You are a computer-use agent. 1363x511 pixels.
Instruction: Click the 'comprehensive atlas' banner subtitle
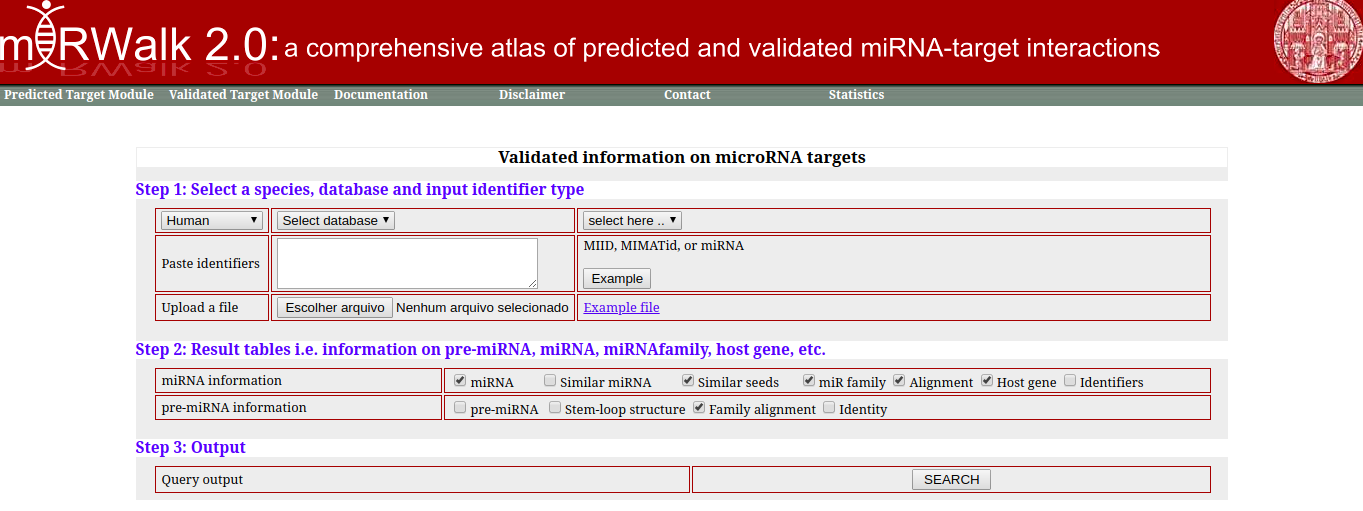pyautogui.click(x=722, y=48)
